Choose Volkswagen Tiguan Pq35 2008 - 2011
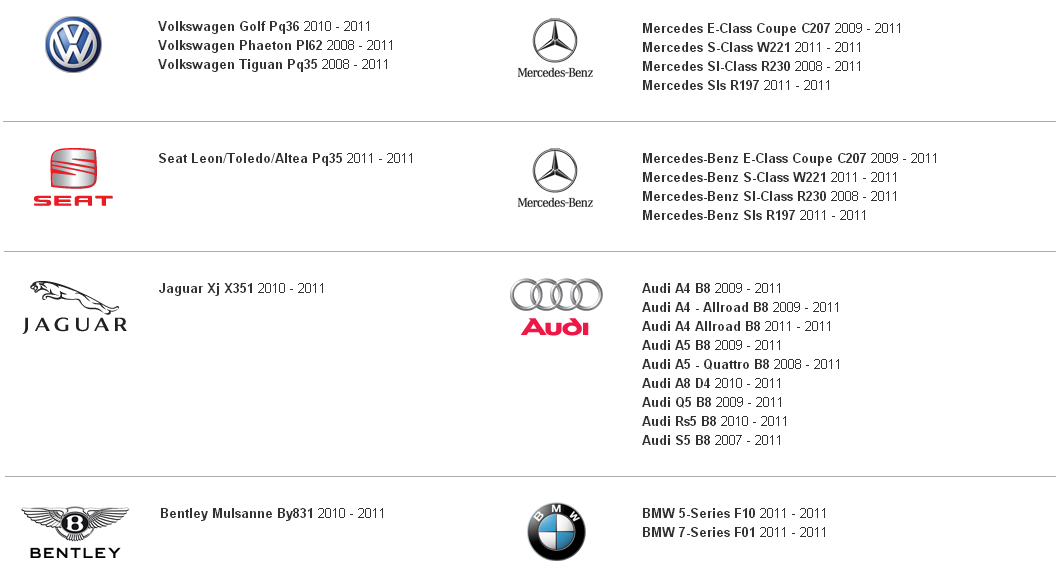The width and height of the screenshot is (1060, 588). click(273, 64)
